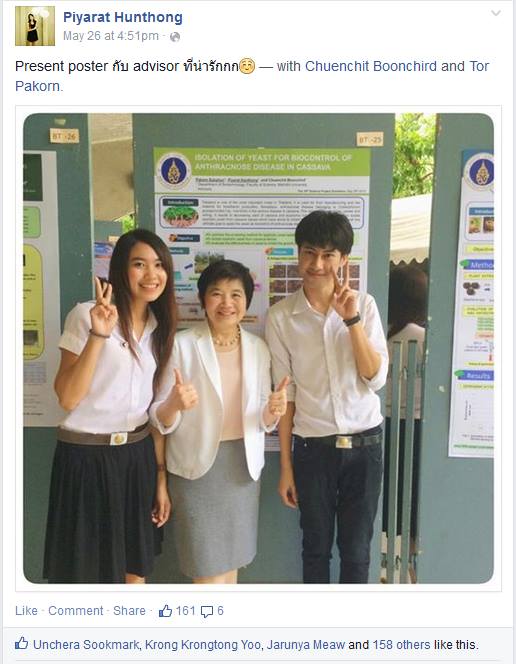View the 6 comments count
Viewport: 516px width, 664px height.
220,611
